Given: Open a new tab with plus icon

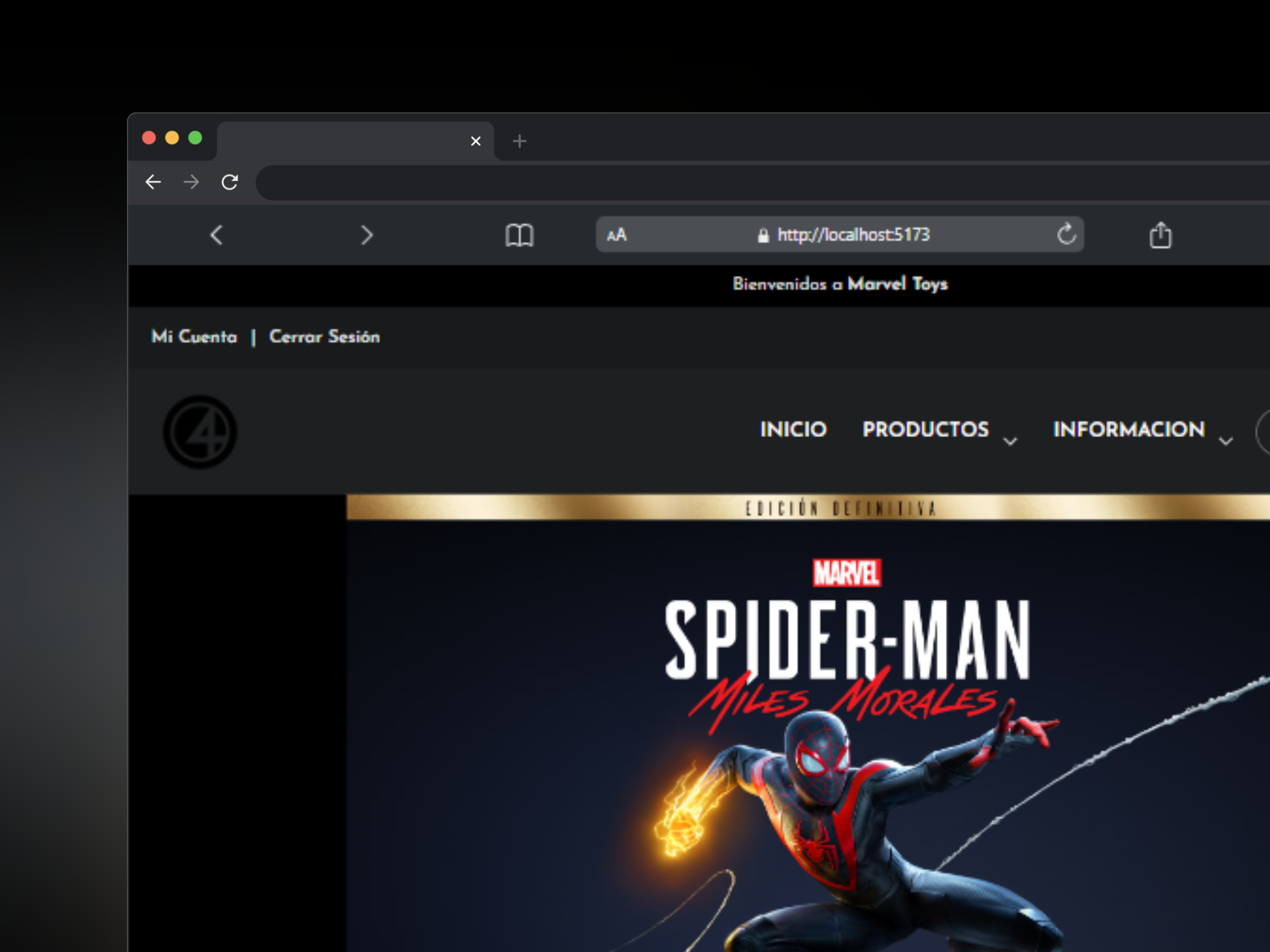Looking at the screenshot, I should 519,141.
